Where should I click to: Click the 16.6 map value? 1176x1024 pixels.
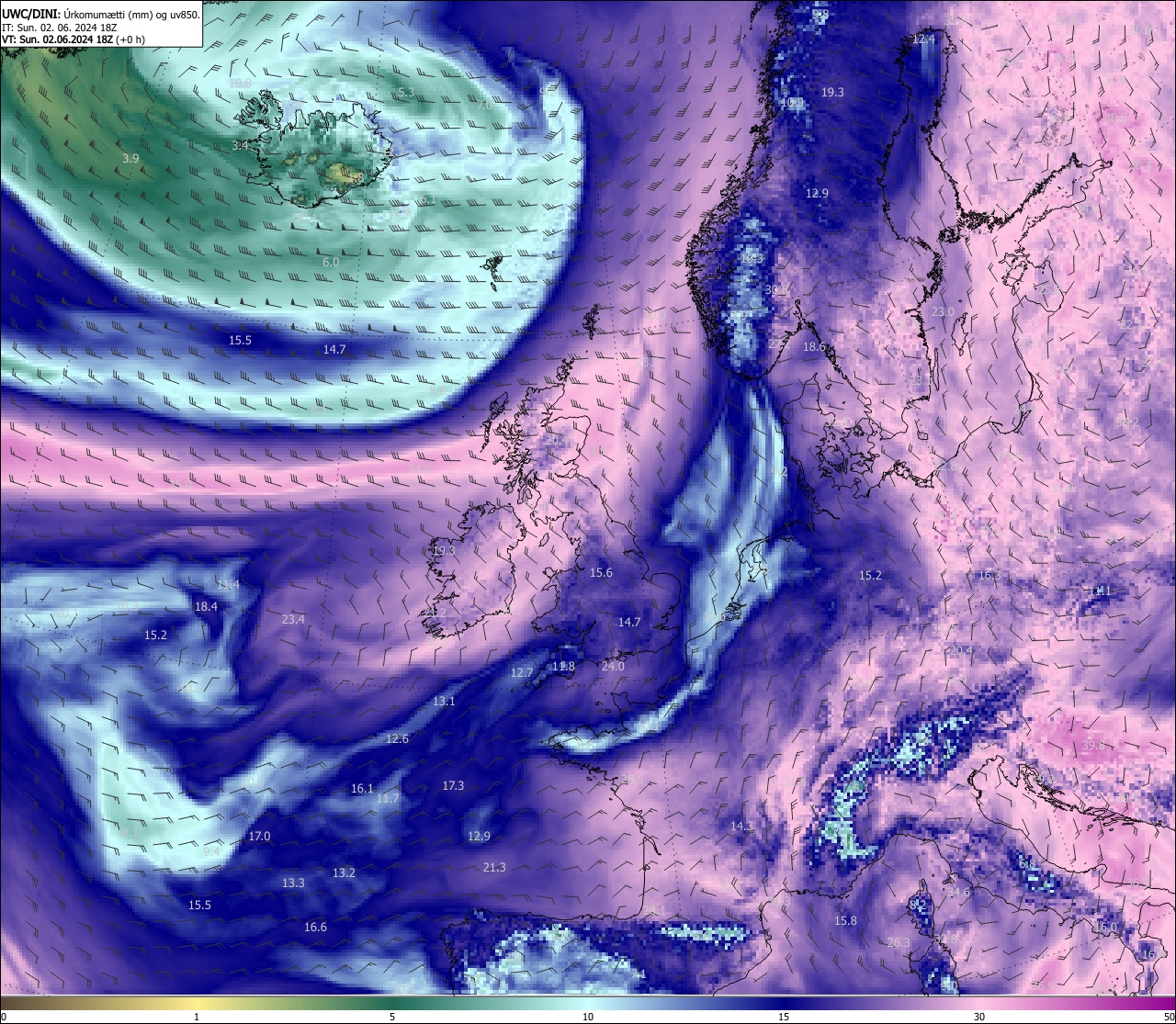(x=315, y=928)
